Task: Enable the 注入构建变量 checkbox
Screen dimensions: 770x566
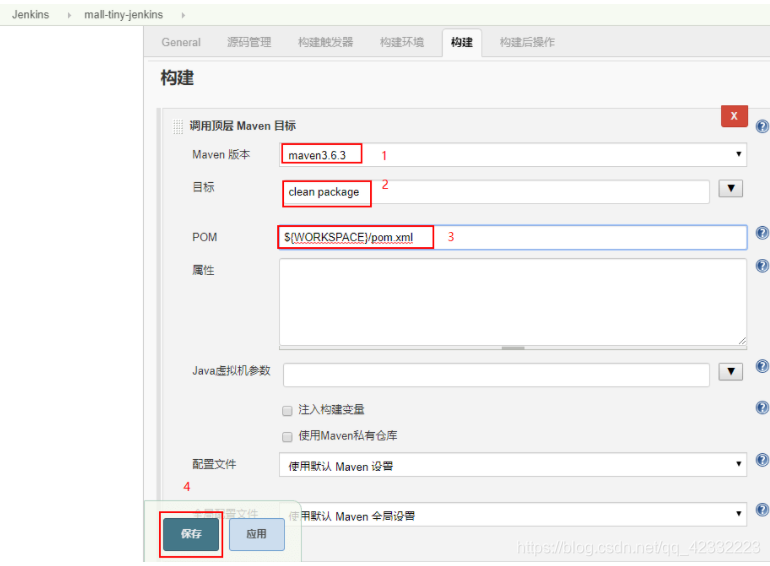Action: (287, 411)
